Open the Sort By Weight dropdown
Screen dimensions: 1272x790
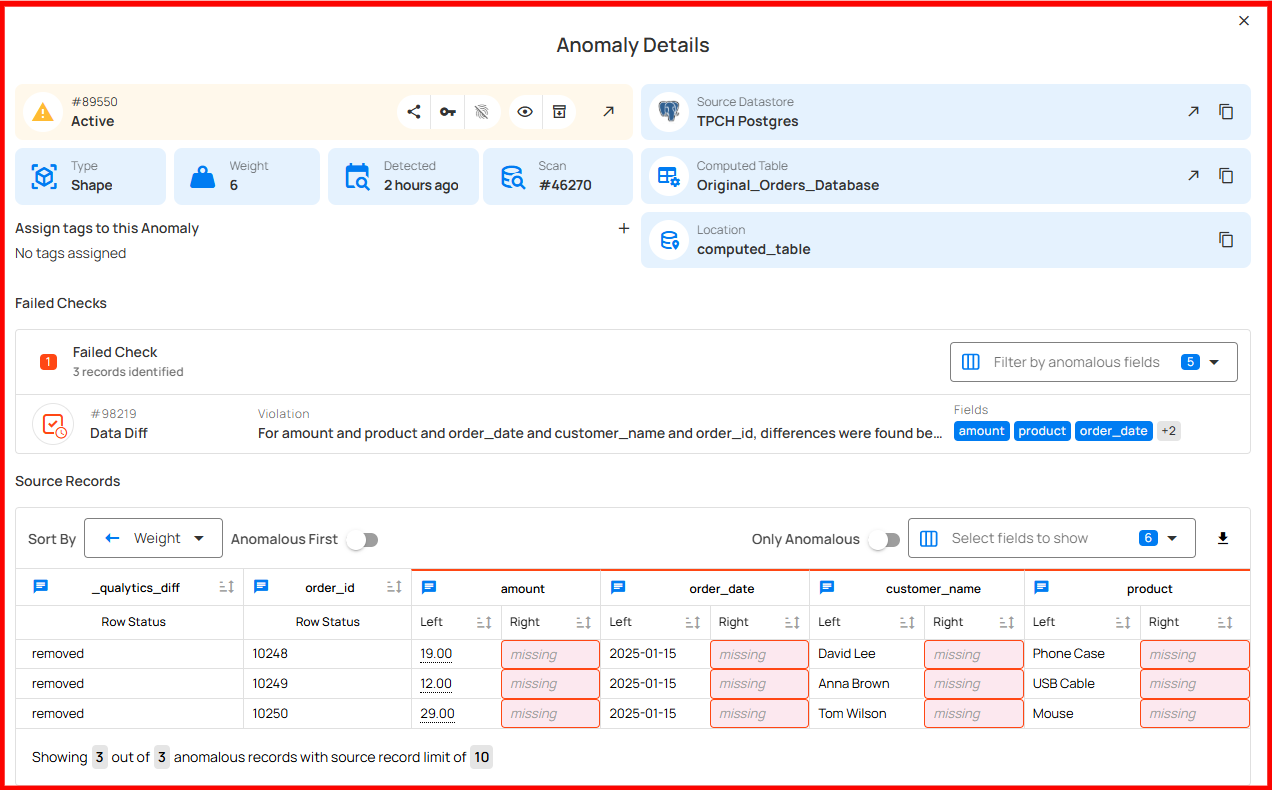point(153,539)
